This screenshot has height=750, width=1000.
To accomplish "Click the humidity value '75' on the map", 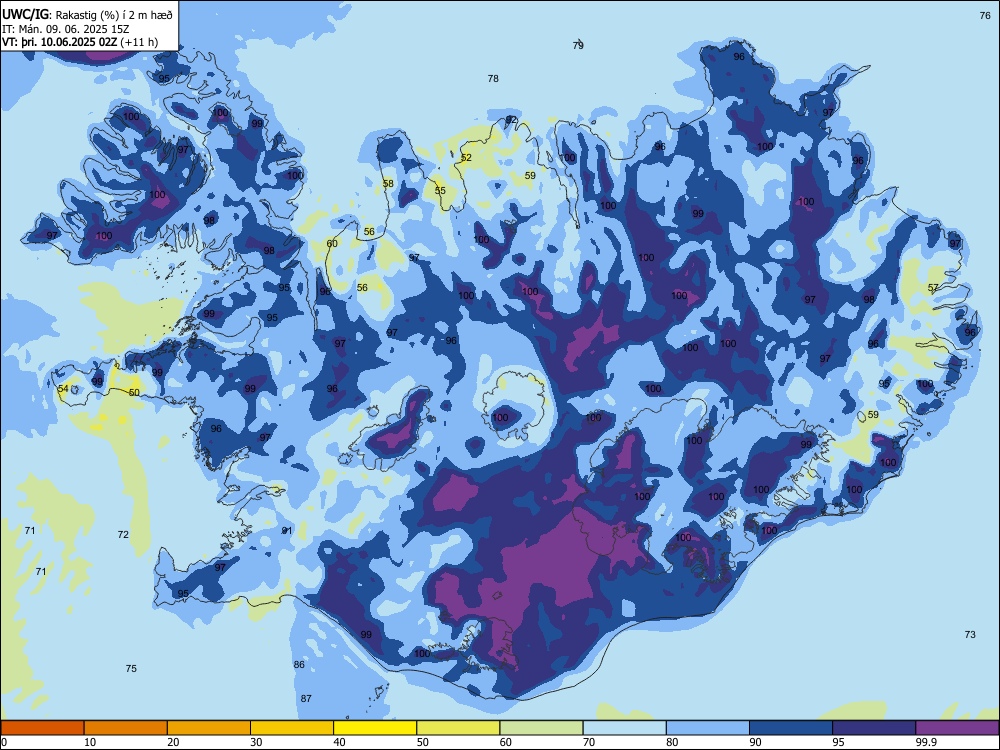I will (x=131, y=668).
